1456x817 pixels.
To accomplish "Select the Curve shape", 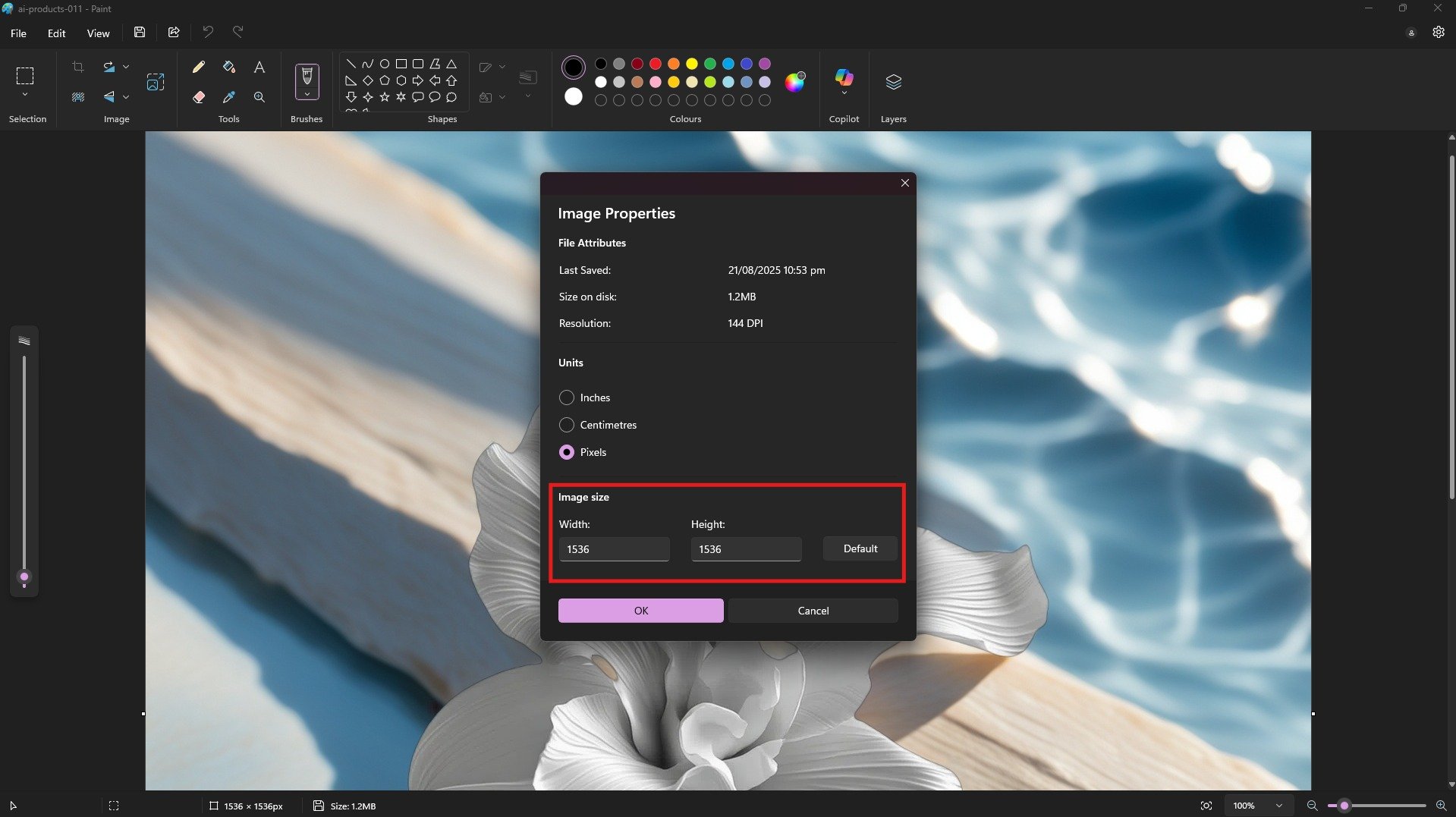I will click(368, 64).
